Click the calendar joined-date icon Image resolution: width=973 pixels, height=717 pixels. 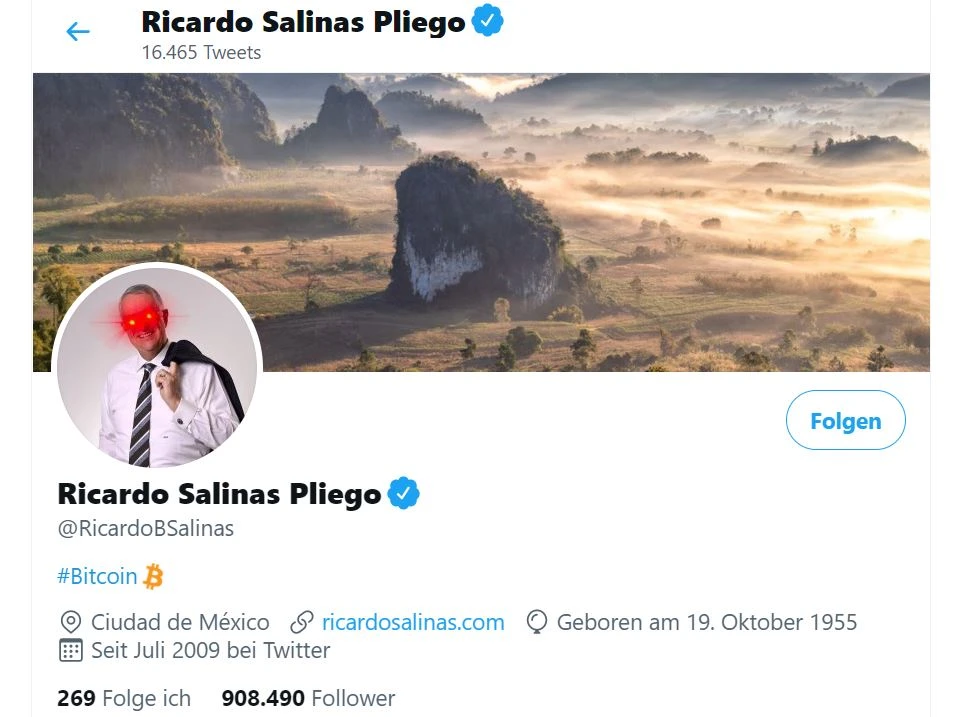pyautogui.click(x=71, y=651)
